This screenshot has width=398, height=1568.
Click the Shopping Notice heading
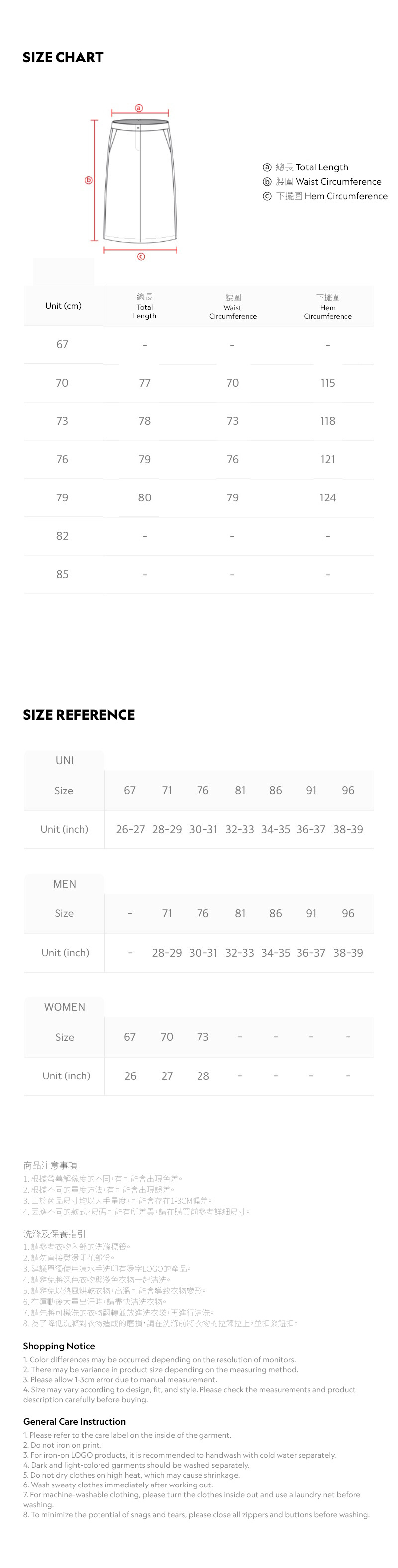click(59, 1346)
